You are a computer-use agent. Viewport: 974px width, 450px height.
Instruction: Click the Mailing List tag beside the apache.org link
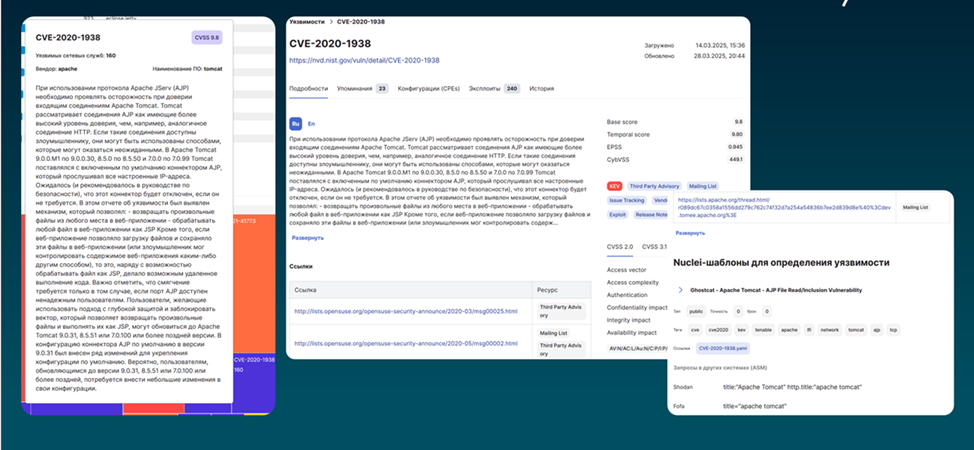(x=915, y=207)
